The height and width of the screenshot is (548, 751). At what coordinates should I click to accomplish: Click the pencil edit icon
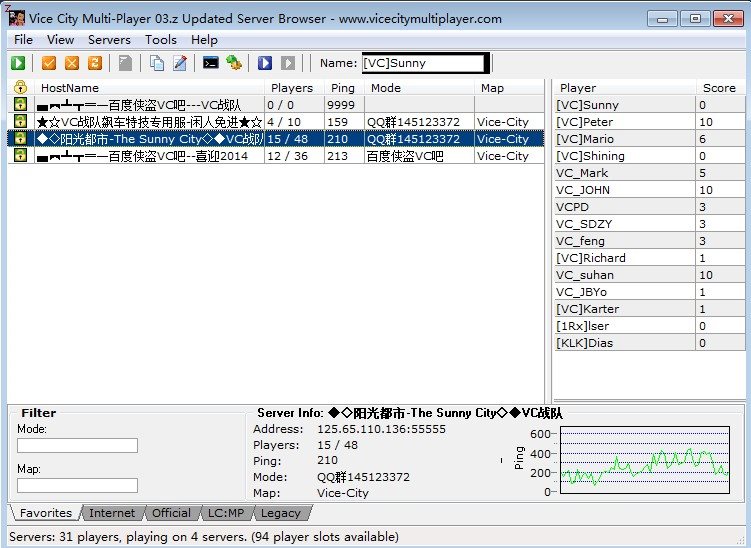[x=180, y=63]
